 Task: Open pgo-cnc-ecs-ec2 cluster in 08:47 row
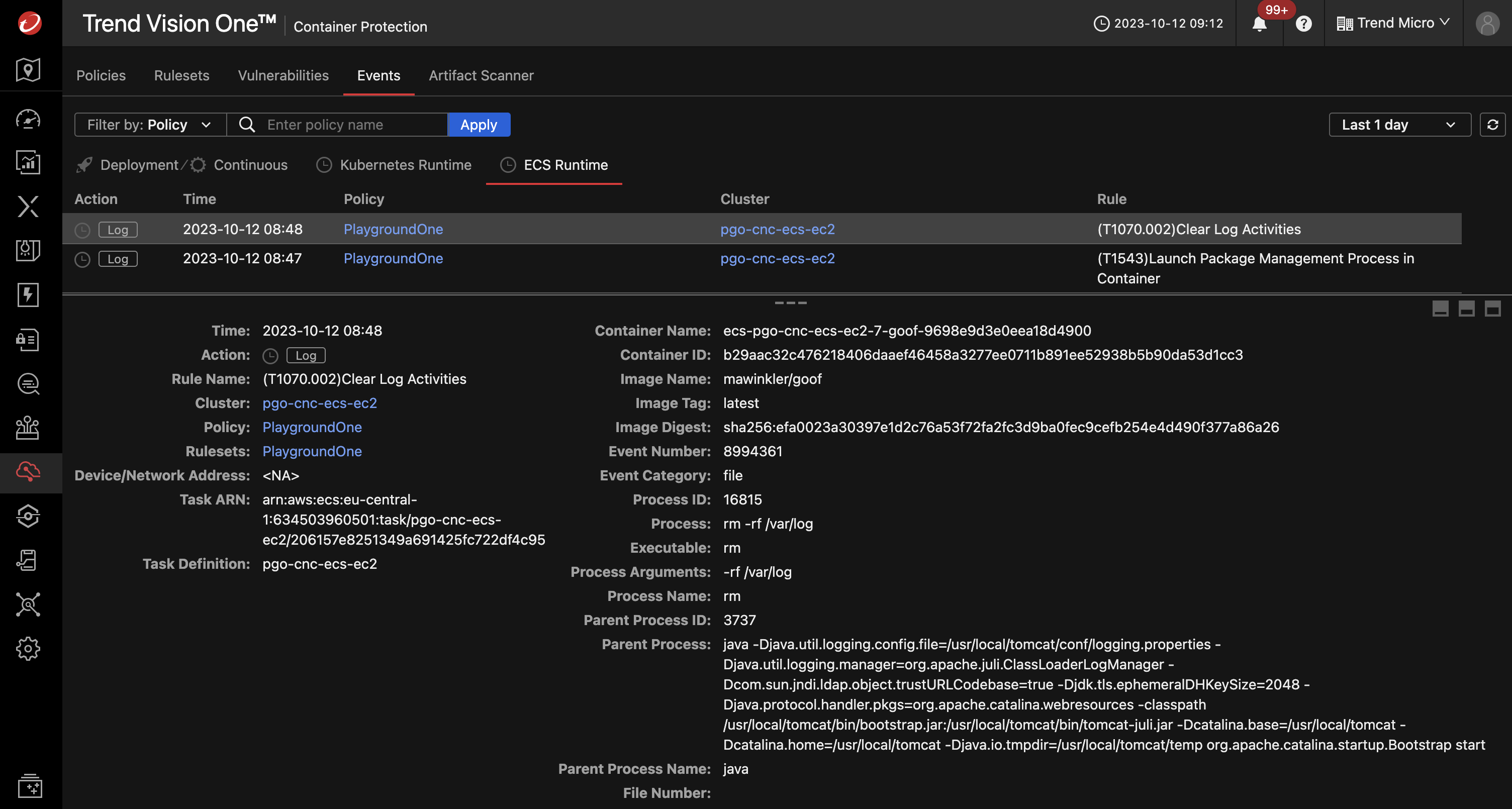(x=777, y=258)
